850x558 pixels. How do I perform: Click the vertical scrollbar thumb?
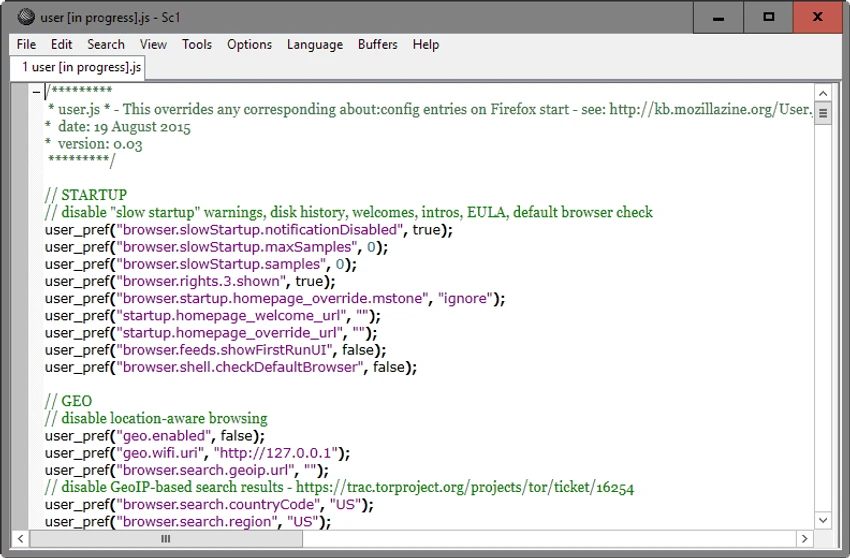tap(823, 113)
